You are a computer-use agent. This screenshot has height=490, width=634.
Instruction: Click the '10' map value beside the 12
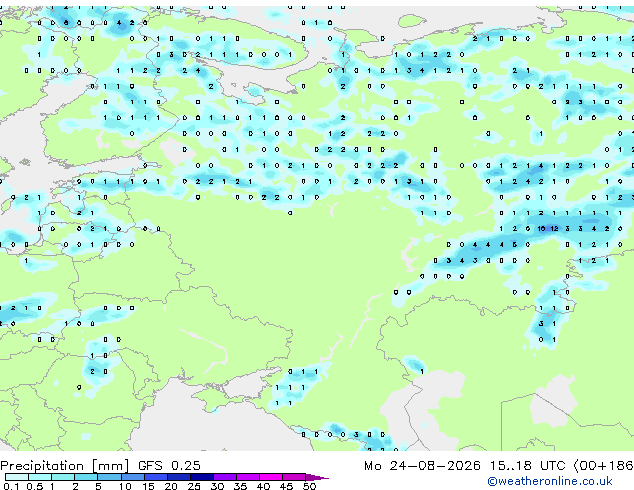coord(541,228)
